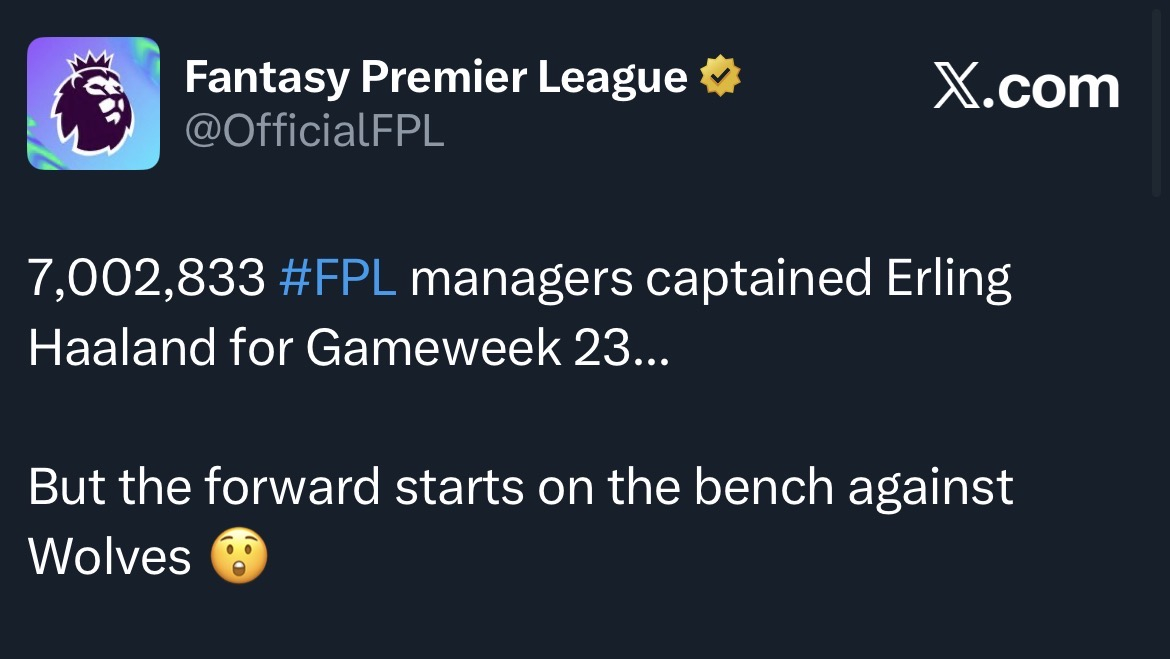Viewport: 1170px width, 659px height.
Task: Click the word "Wolves" in tweet
Action: pos(109,557)
